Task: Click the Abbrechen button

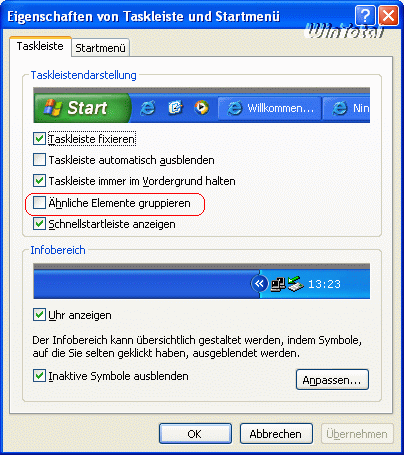Action: [x=276, y=434]
